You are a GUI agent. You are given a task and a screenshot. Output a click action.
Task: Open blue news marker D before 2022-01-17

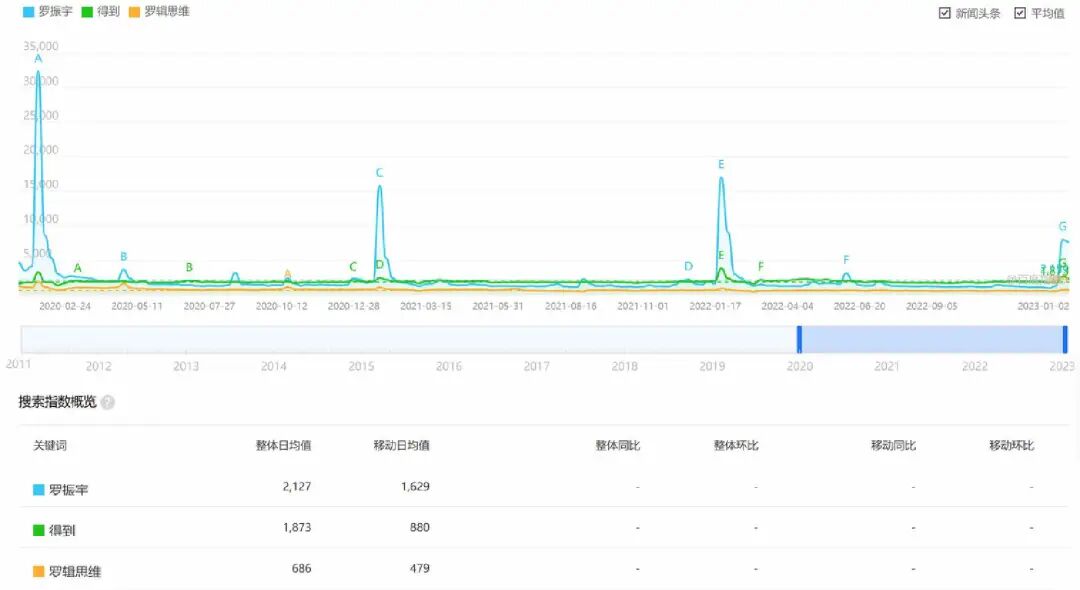click(x=688, y=266)
